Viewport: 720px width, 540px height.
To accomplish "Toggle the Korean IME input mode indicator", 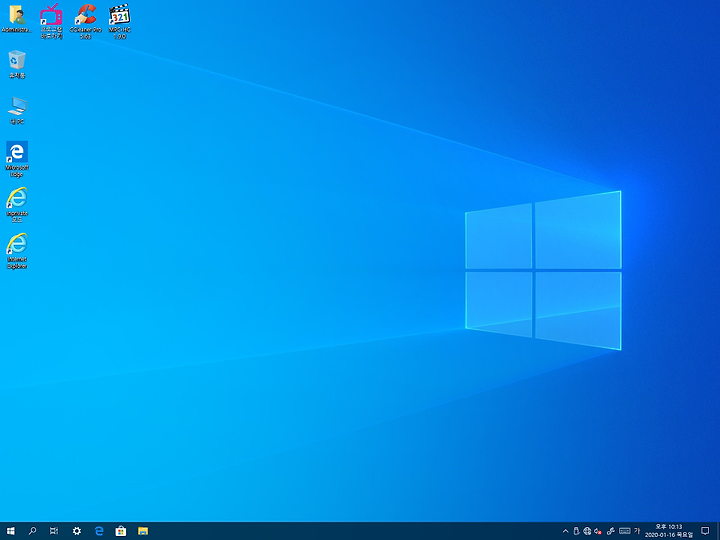I will (x=637, y=531).
